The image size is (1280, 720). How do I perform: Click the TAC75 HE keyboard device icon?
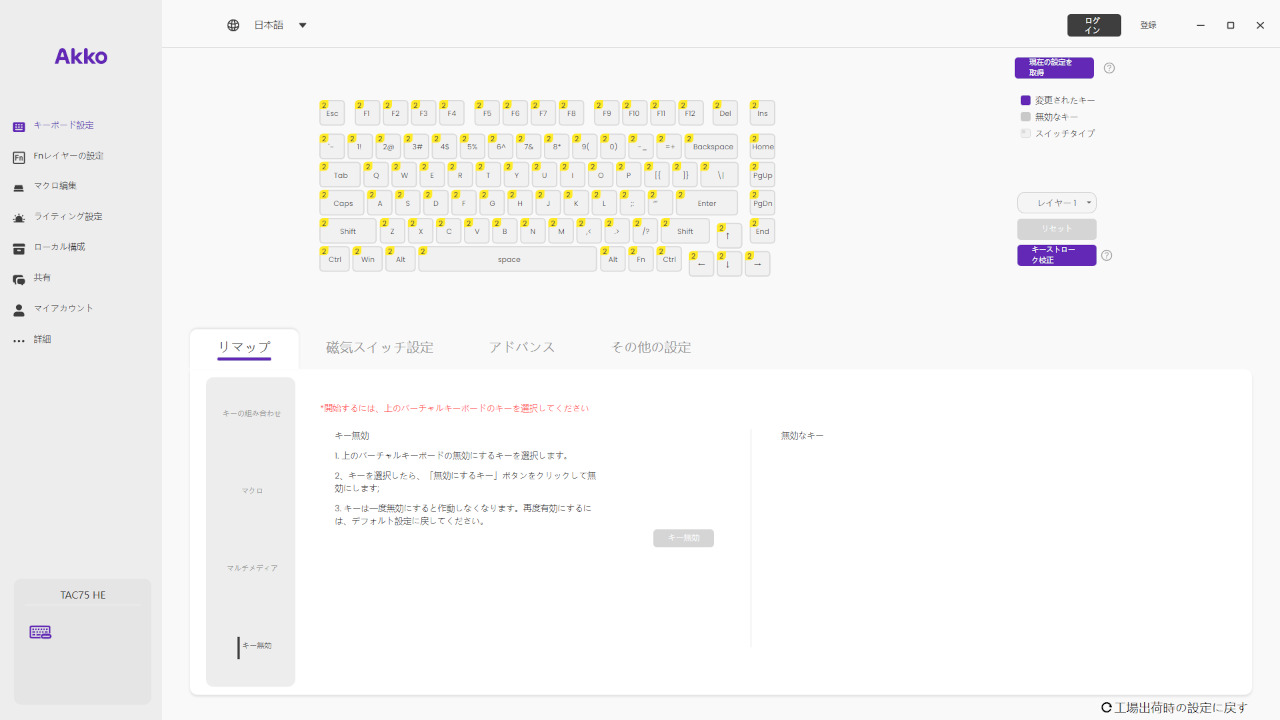click(40, 632)
